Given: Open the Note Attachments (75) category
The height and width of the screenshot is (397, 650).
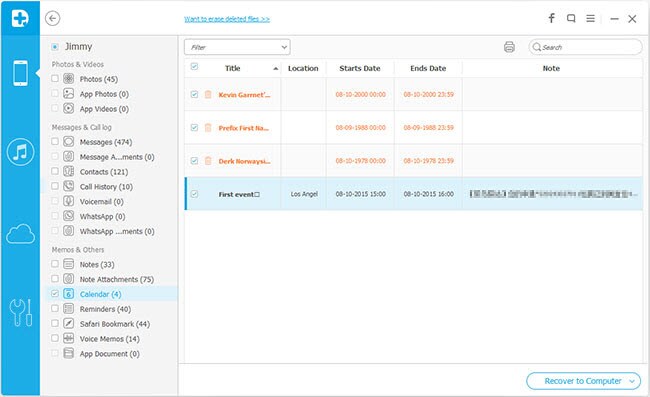Looking at the screenshot, I should [x=116, y=279].
